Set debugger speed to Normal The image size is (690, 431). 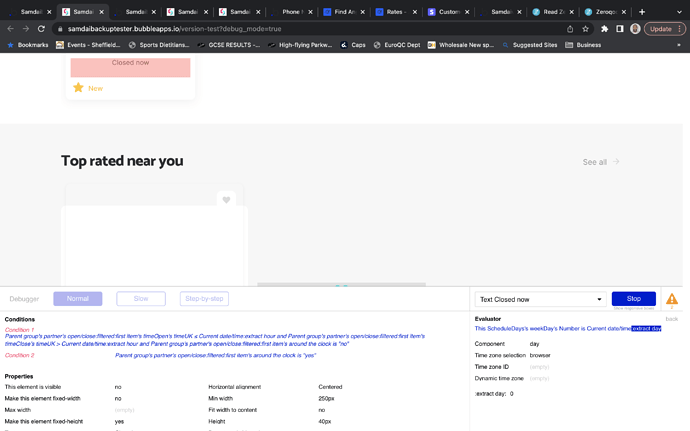(78, 298)
